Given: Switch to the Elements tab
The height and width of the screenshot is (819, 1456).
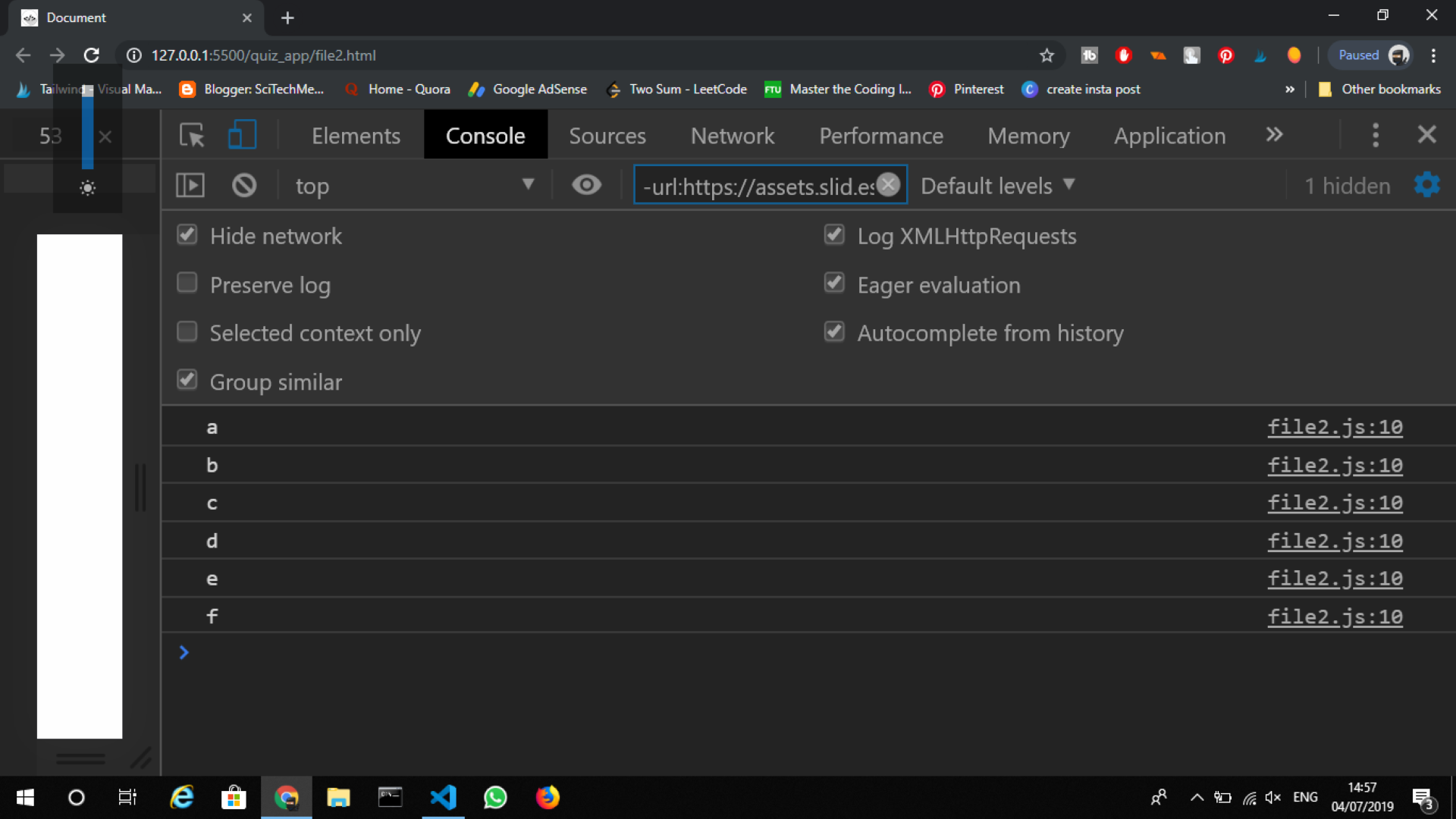Looking at the screenshot, I should coord(355,135).
